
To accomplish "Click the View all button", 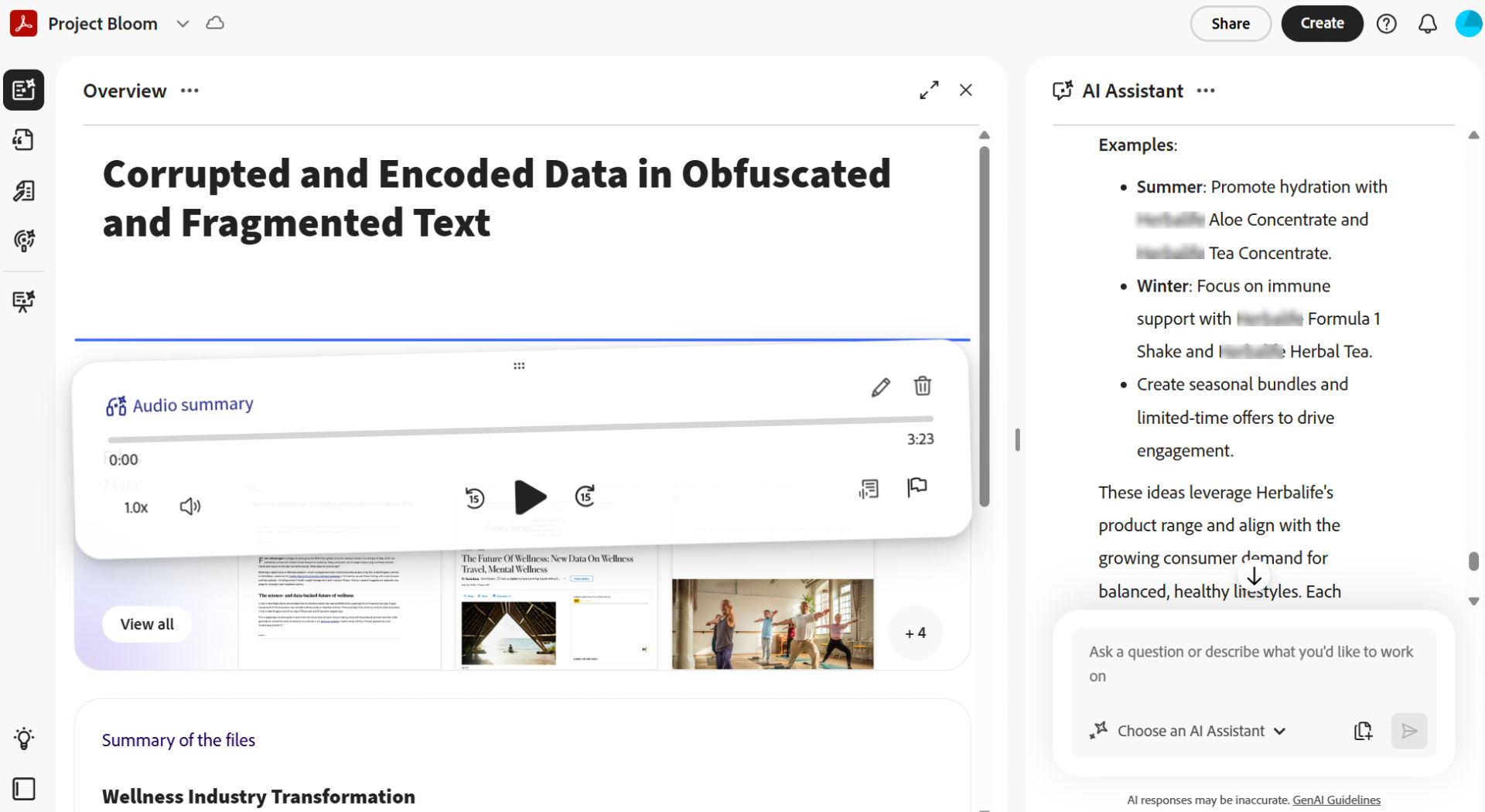I will coord(146,624).
